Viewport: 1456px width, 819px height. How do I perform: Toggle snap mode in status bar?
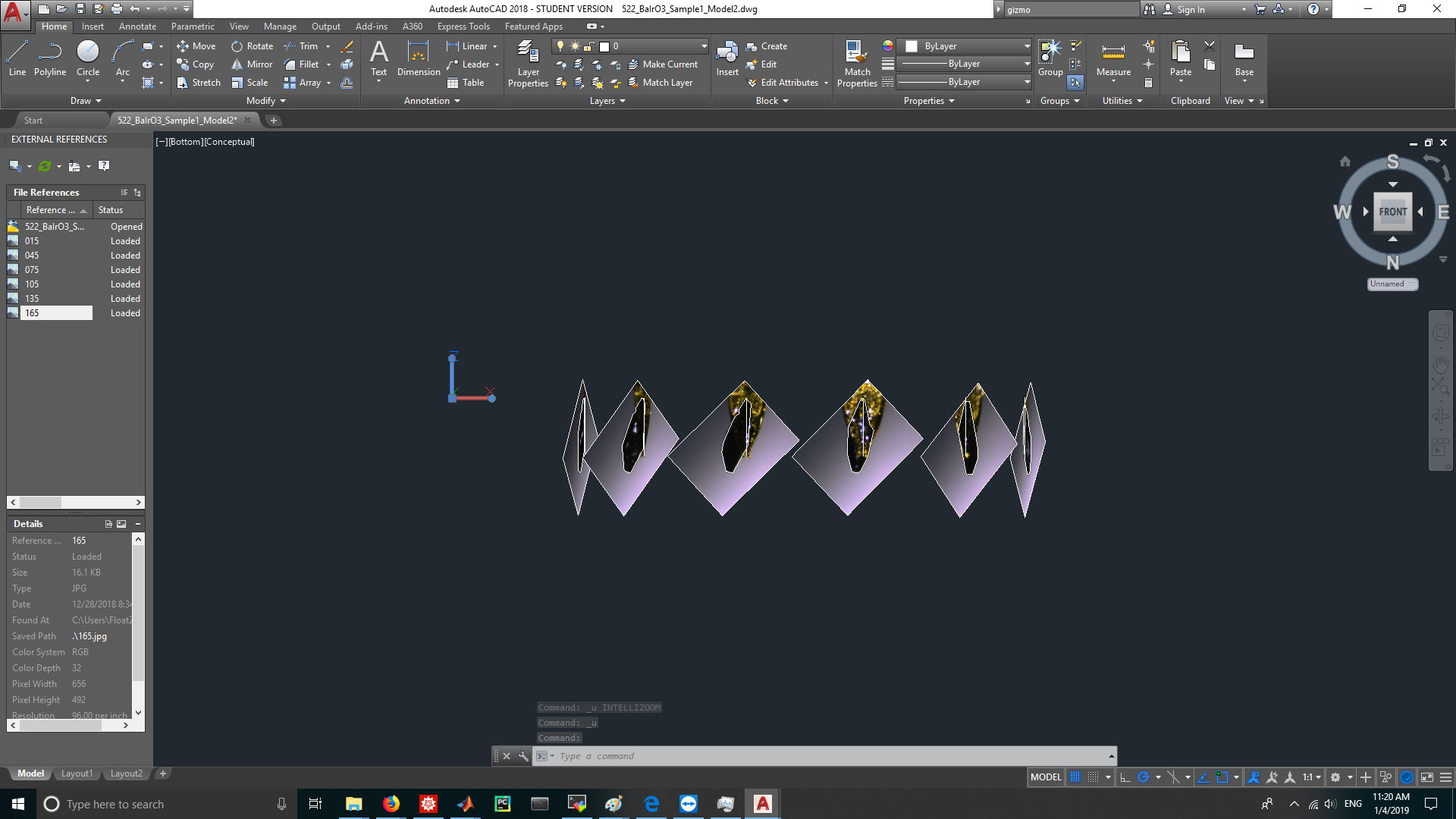[x=1093, y=777]
